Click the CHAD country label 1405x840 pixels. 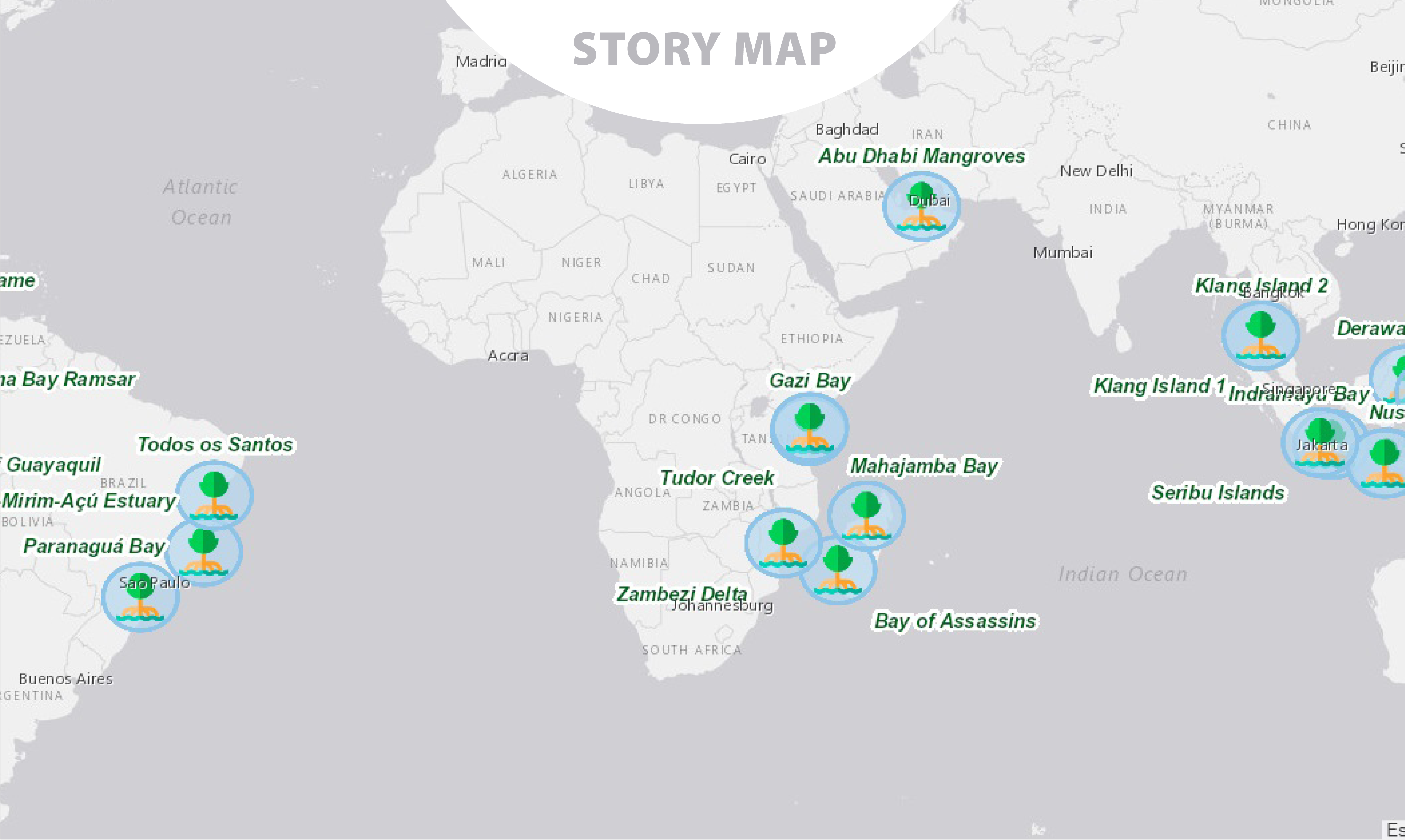point(651,278)
